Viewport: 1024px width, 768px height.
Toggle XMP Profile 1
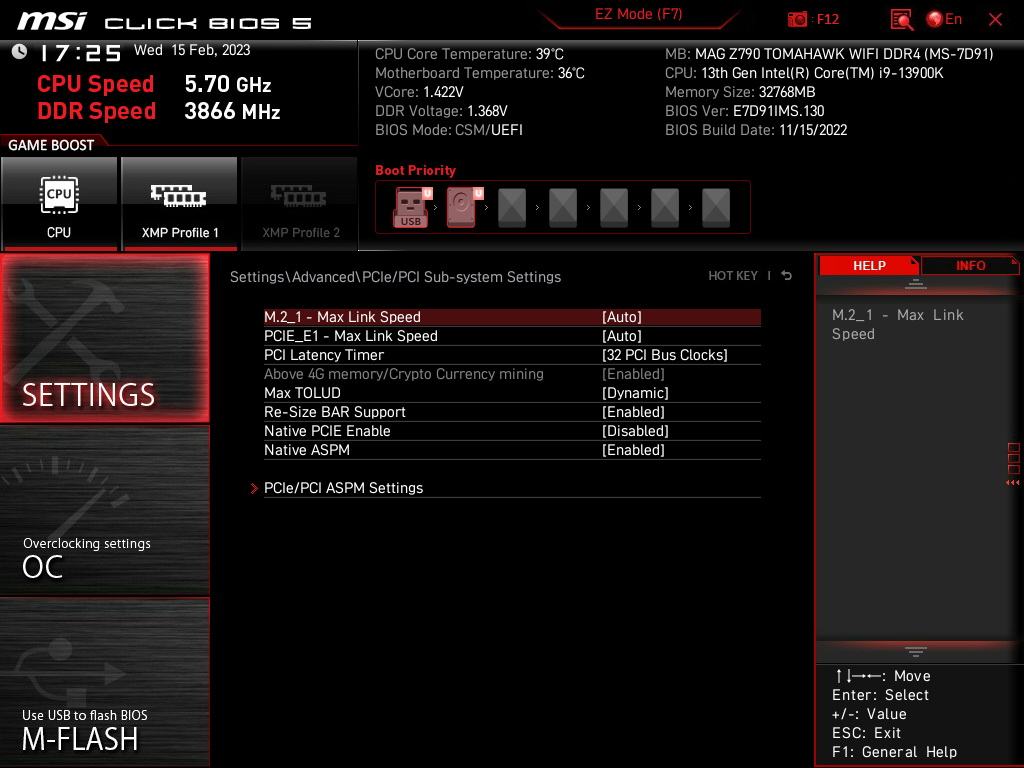point(180,203)
